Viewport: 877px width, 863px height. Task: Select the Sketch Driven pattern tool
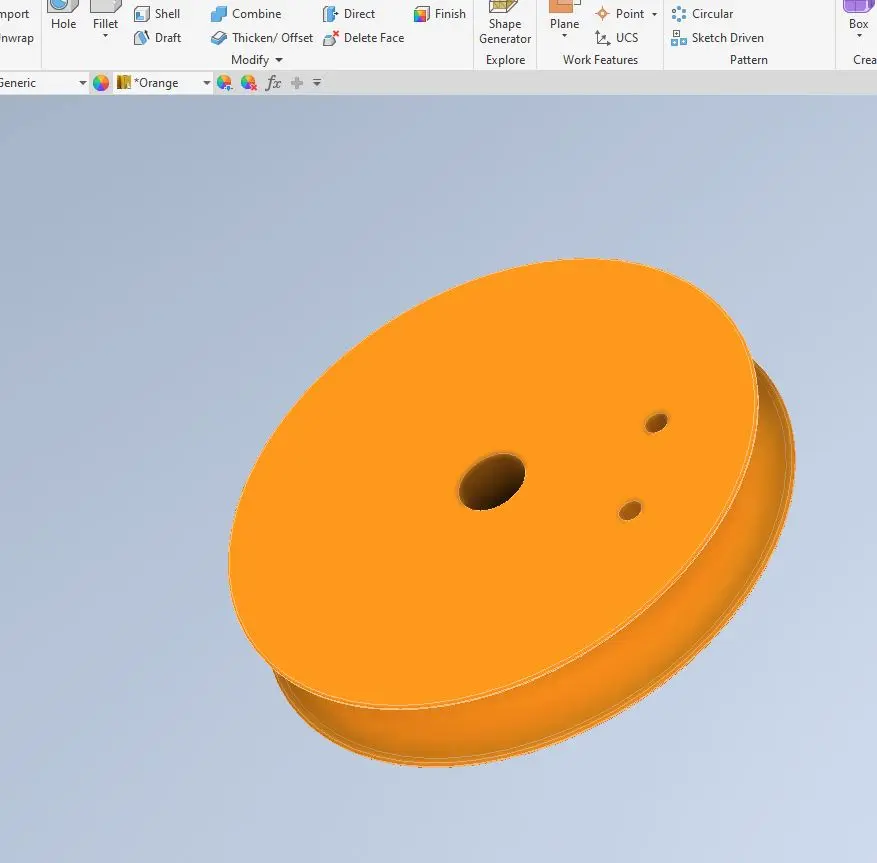tap(680, 38)
